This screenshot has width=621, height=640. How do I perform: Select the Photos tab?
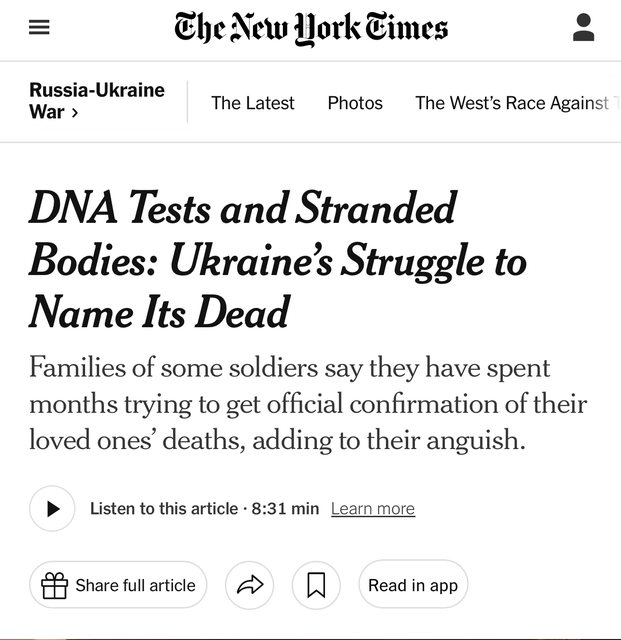pyautogui.click(x=355, y=103)
